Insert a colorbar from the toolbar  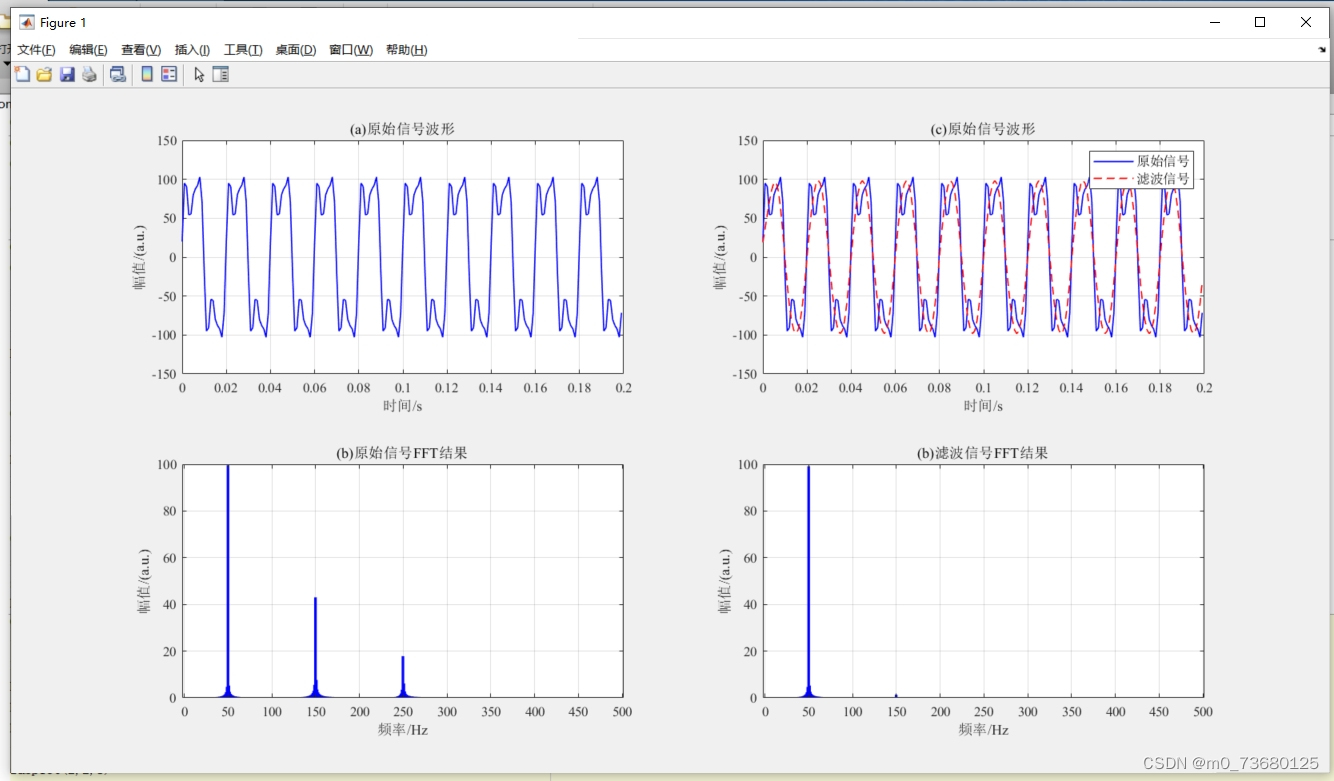pyautogui.click(x=147, y=74)
